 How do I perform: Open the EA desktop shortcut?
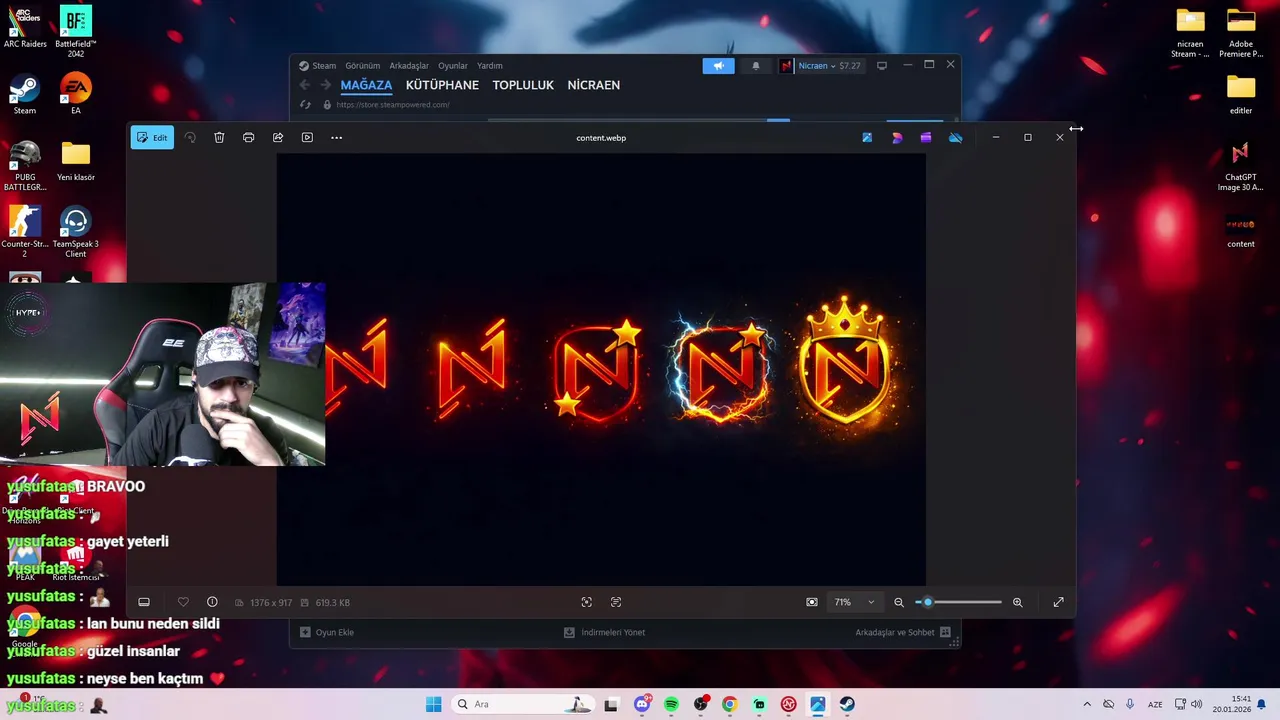76,94
